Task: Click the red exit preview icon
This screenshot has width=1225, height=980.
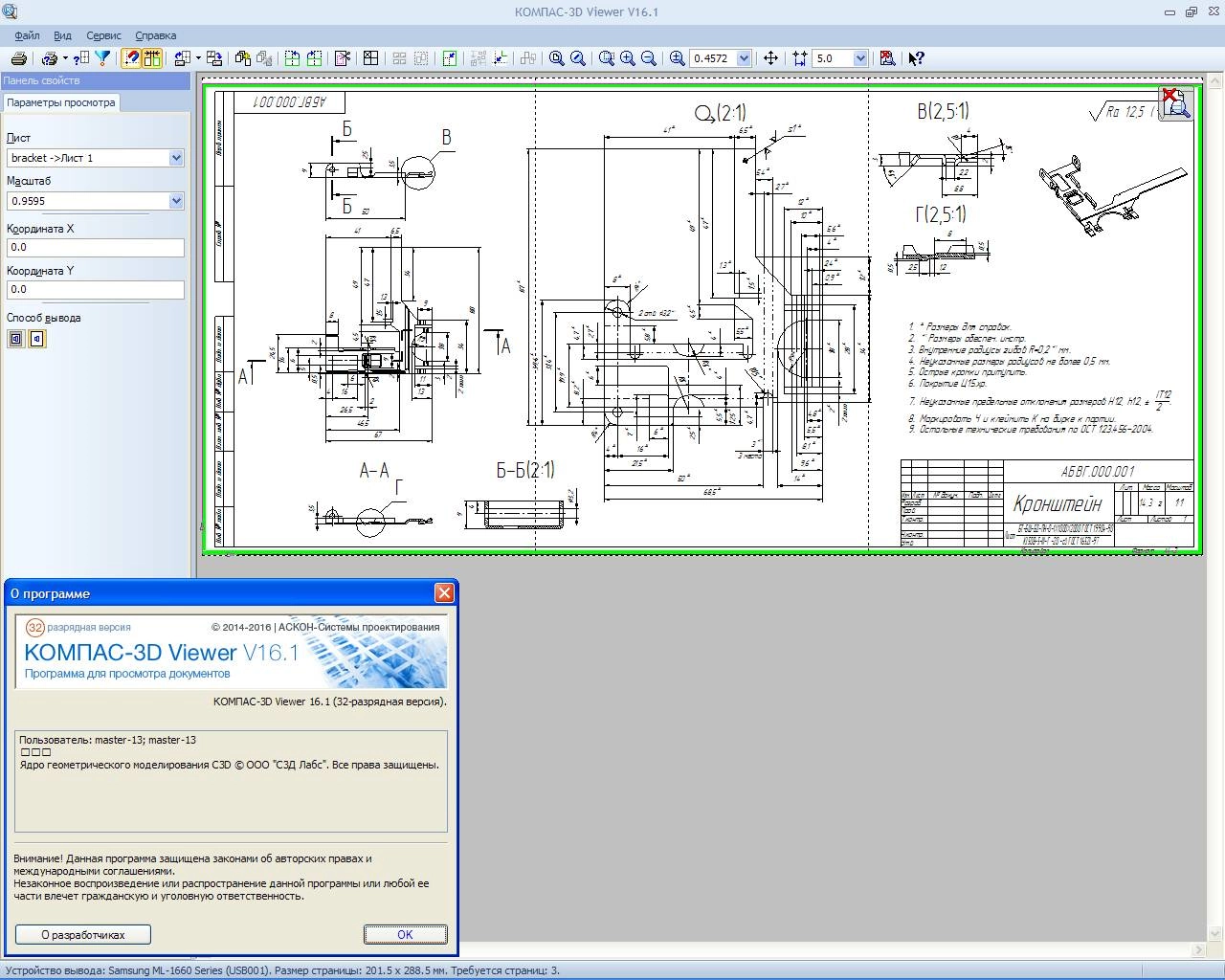Action: tap(887, 58)
